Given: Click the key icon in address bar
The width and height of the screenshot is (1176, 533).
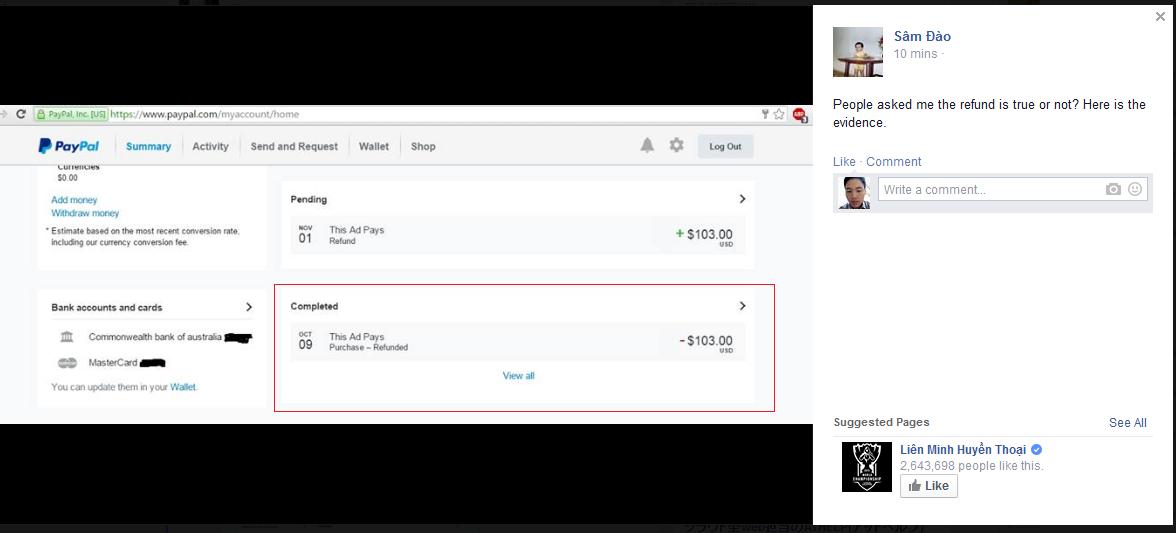Looking at the screenshot, I should coord(766,114).
